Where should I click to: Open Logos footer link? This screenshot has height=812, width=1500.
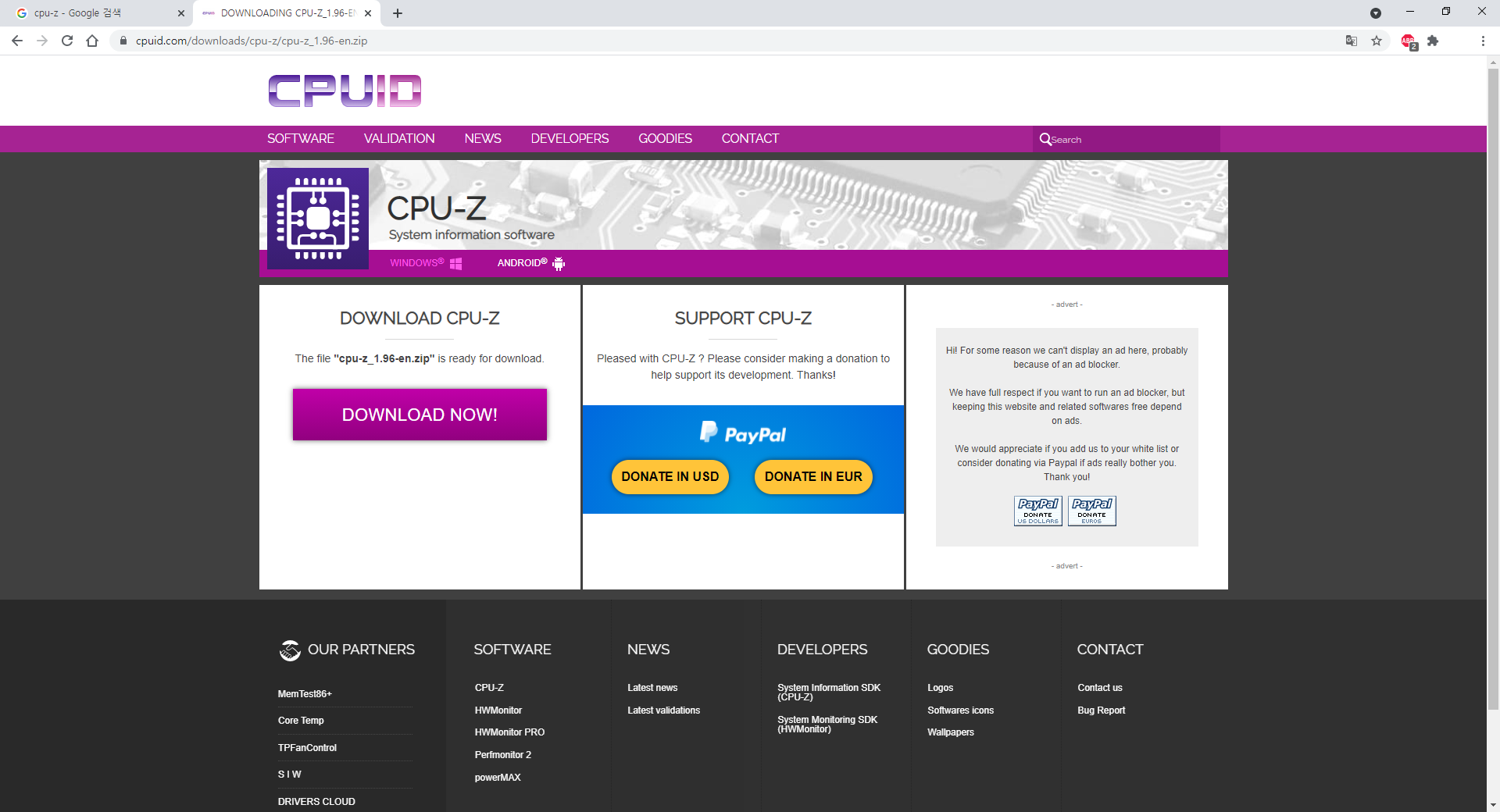(940, 688)
